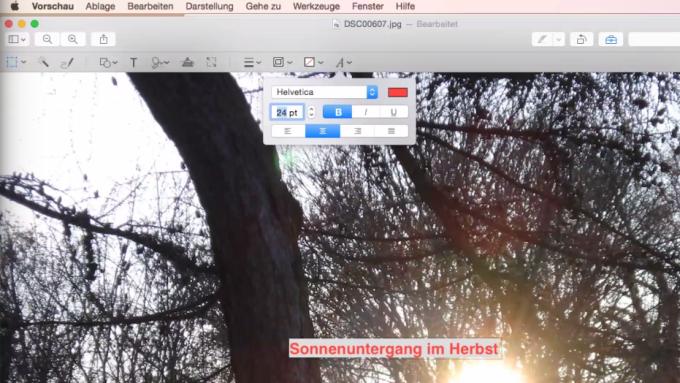
Task: Expand the Shapes tool dropdown
Action: point(108,62)
